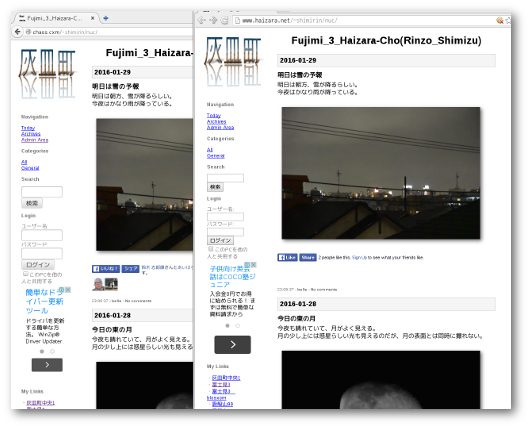Click Facebook Share button in right window
Viewport: 530px width, 428px height.
(308, 258)
